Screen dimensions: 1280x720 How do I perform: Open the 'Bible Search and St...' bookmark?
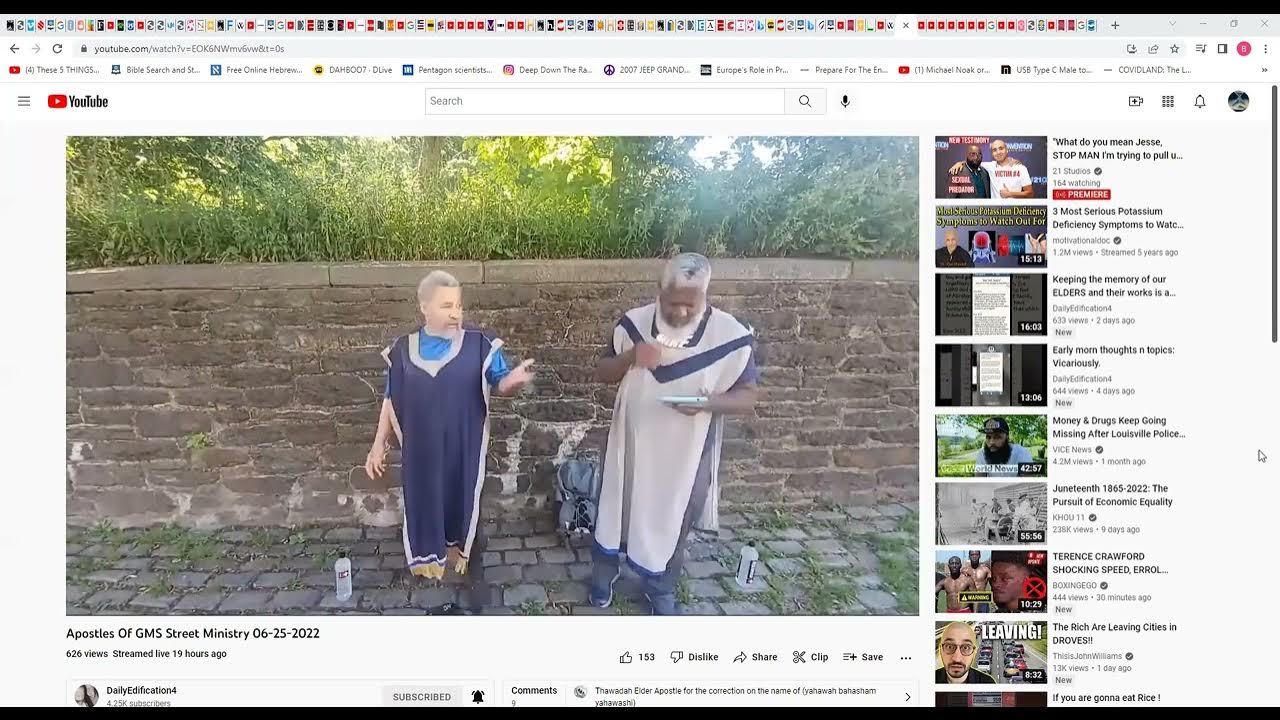tap(155, 70)
